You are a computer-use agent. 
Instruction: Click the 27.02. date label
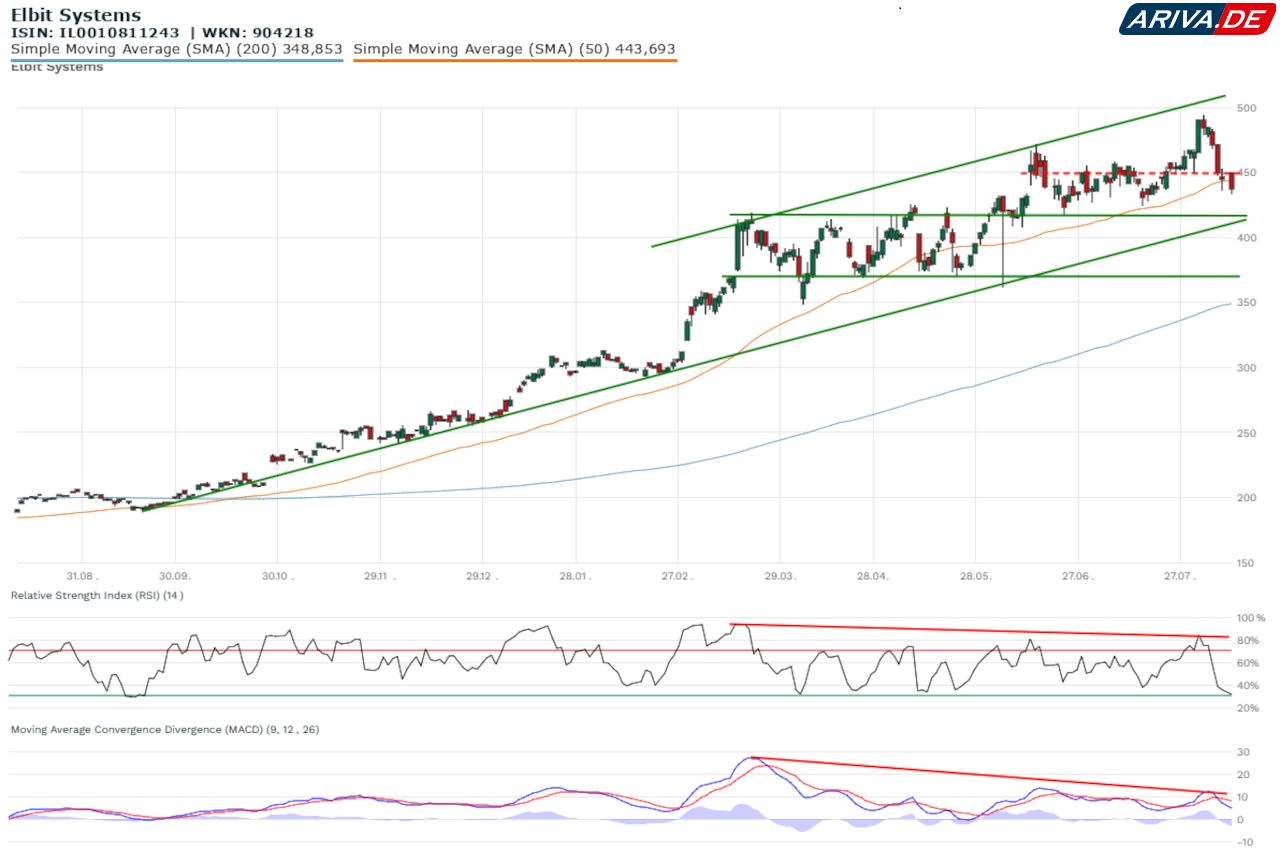point(678,575)
